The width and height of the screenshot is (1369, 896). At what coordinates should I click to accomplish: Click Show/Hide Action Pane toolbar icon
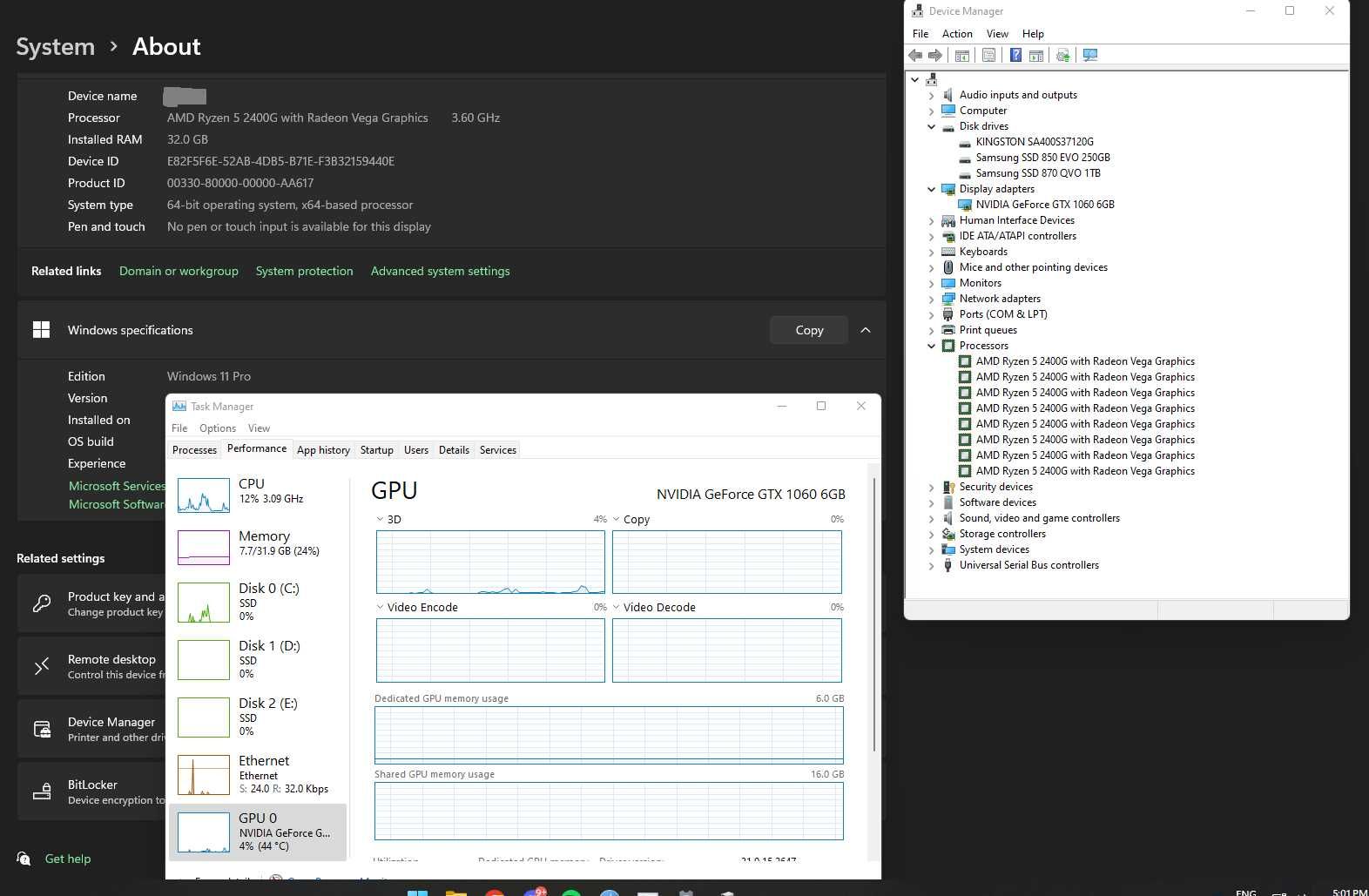pyautogui.click(x=1036, y=55)
